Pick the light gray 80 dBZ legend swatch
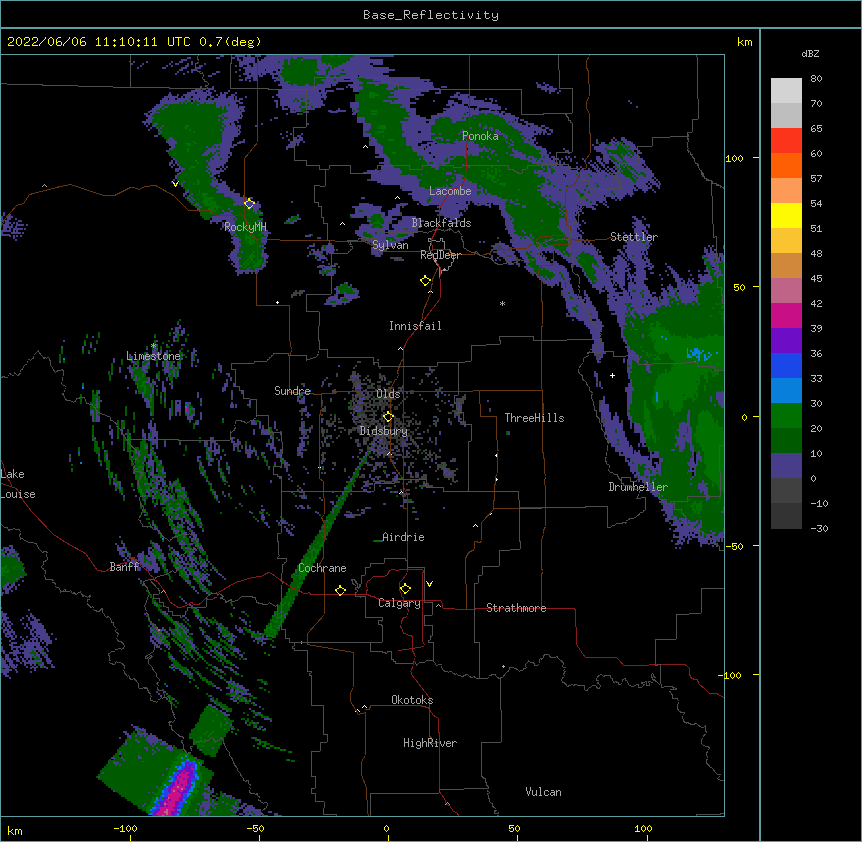The width and height of the screenshot is (862, 842). pos(786,91)
